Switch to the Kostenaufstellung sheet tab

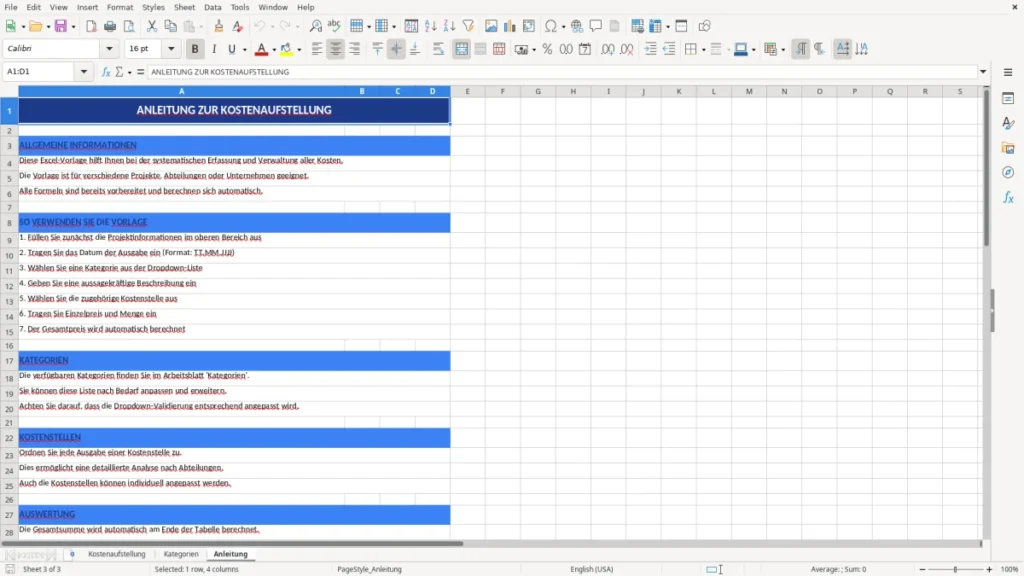click(x=117, y=554)
